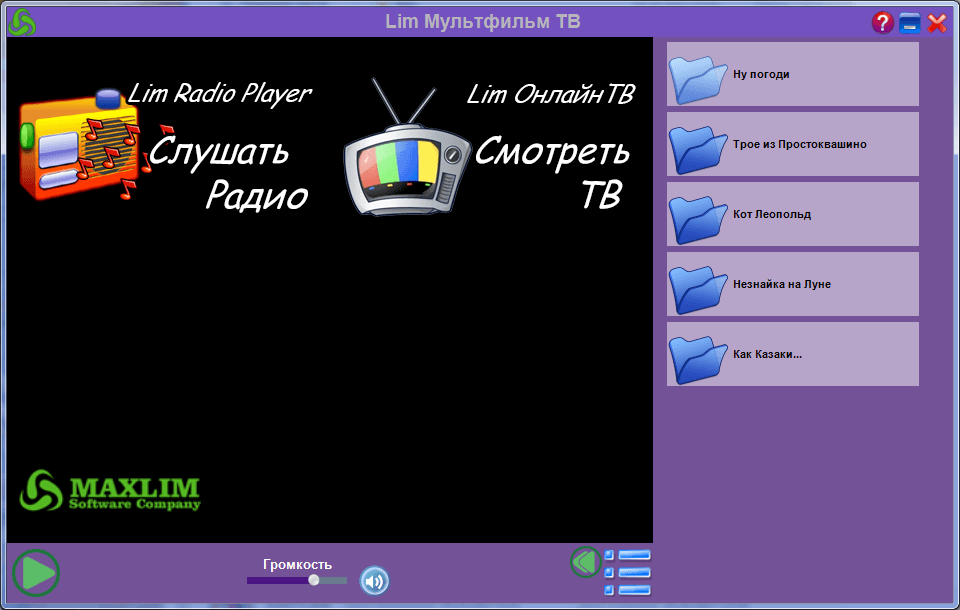The image size is (960, 610).
Task: Click the green play button
Action: [36, 573]
